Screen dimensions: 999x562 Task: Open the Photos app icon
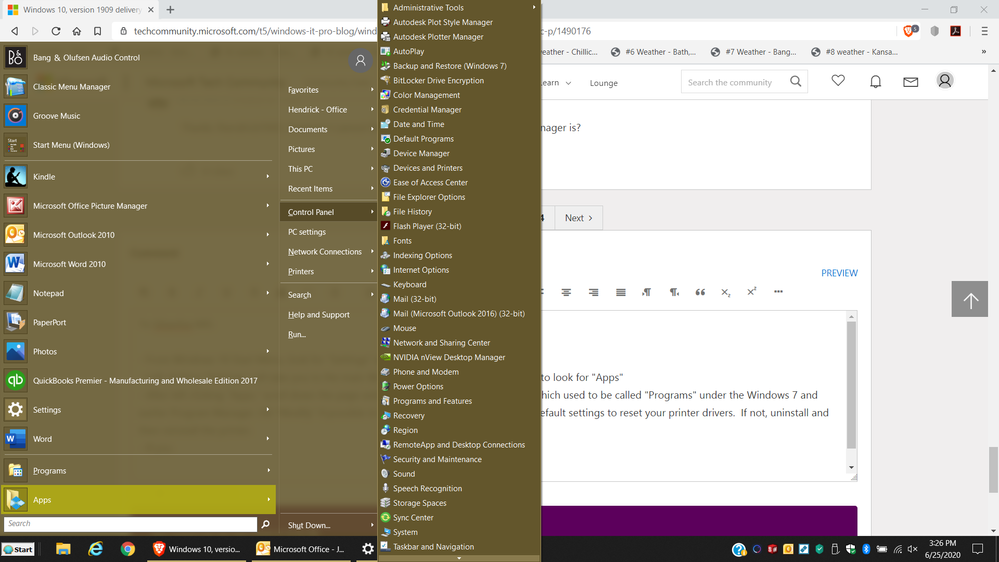(15, 351)
